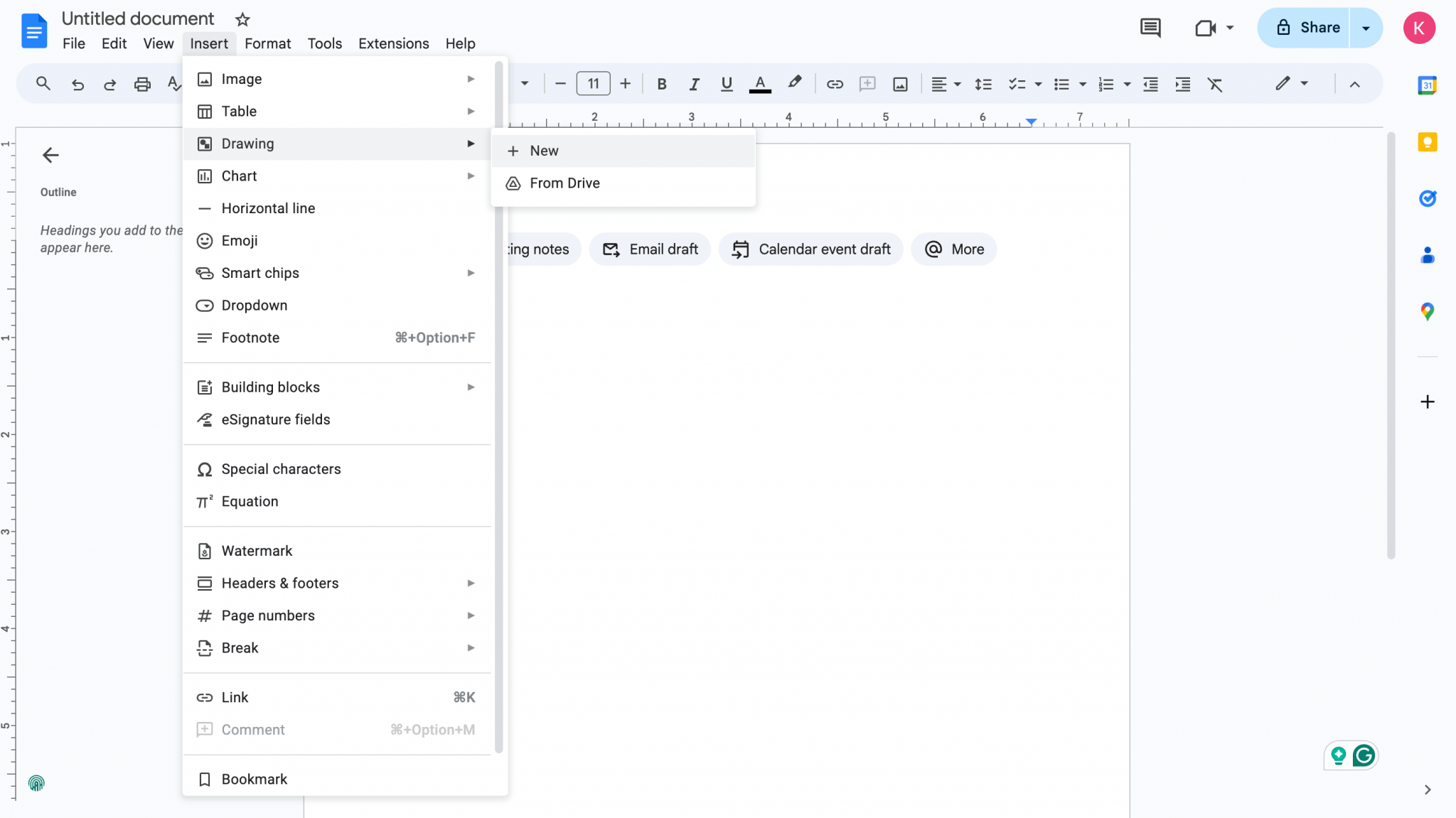
Task: Open Google Keep in the side panel
Action: pyautogui.click(x=1427, y=142)
